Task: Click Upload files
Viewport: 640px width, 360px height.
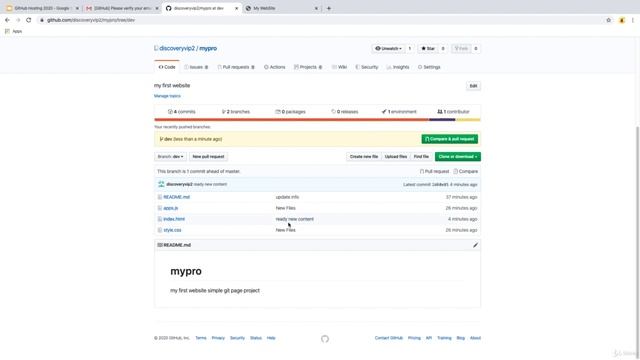Action: pyautogui.click(x=396, y=157)
